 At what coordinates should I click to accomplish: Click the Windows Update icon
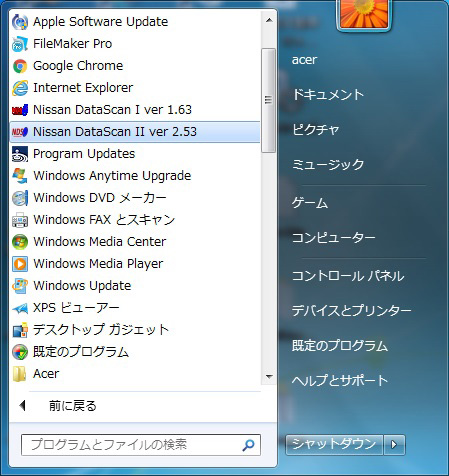click(20, 286)
